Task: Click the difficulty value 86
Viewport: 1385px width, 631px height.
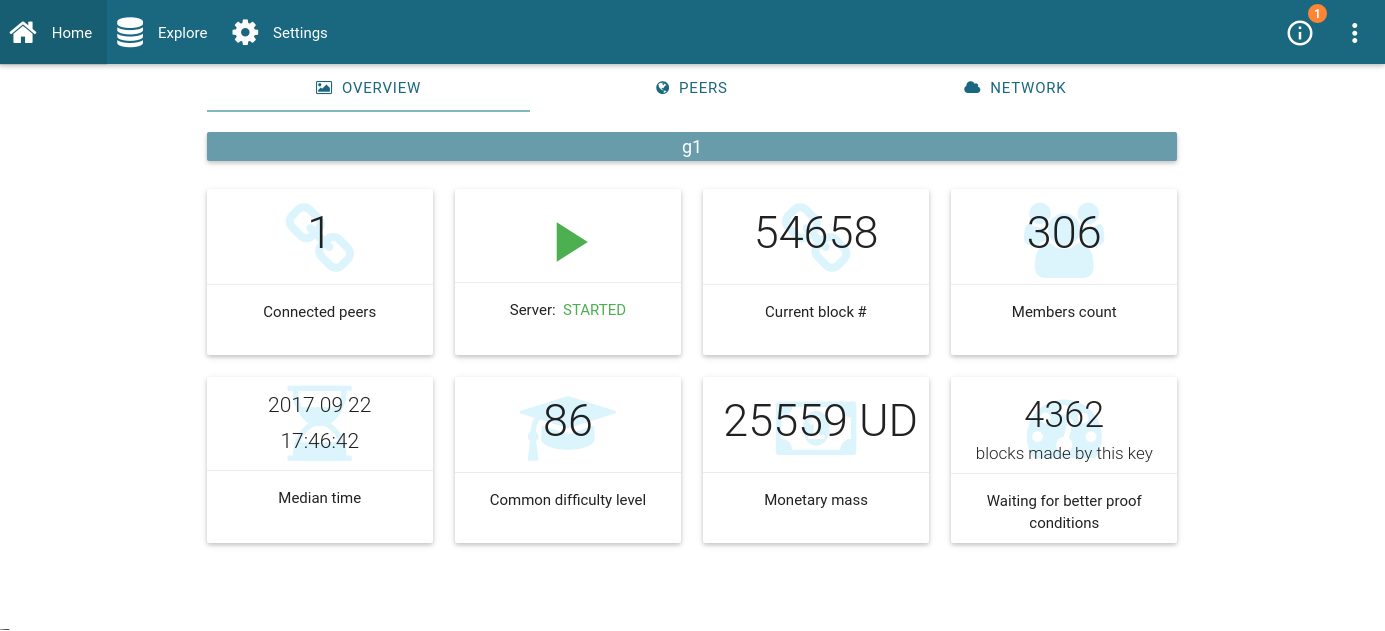Action: point(568,421)
